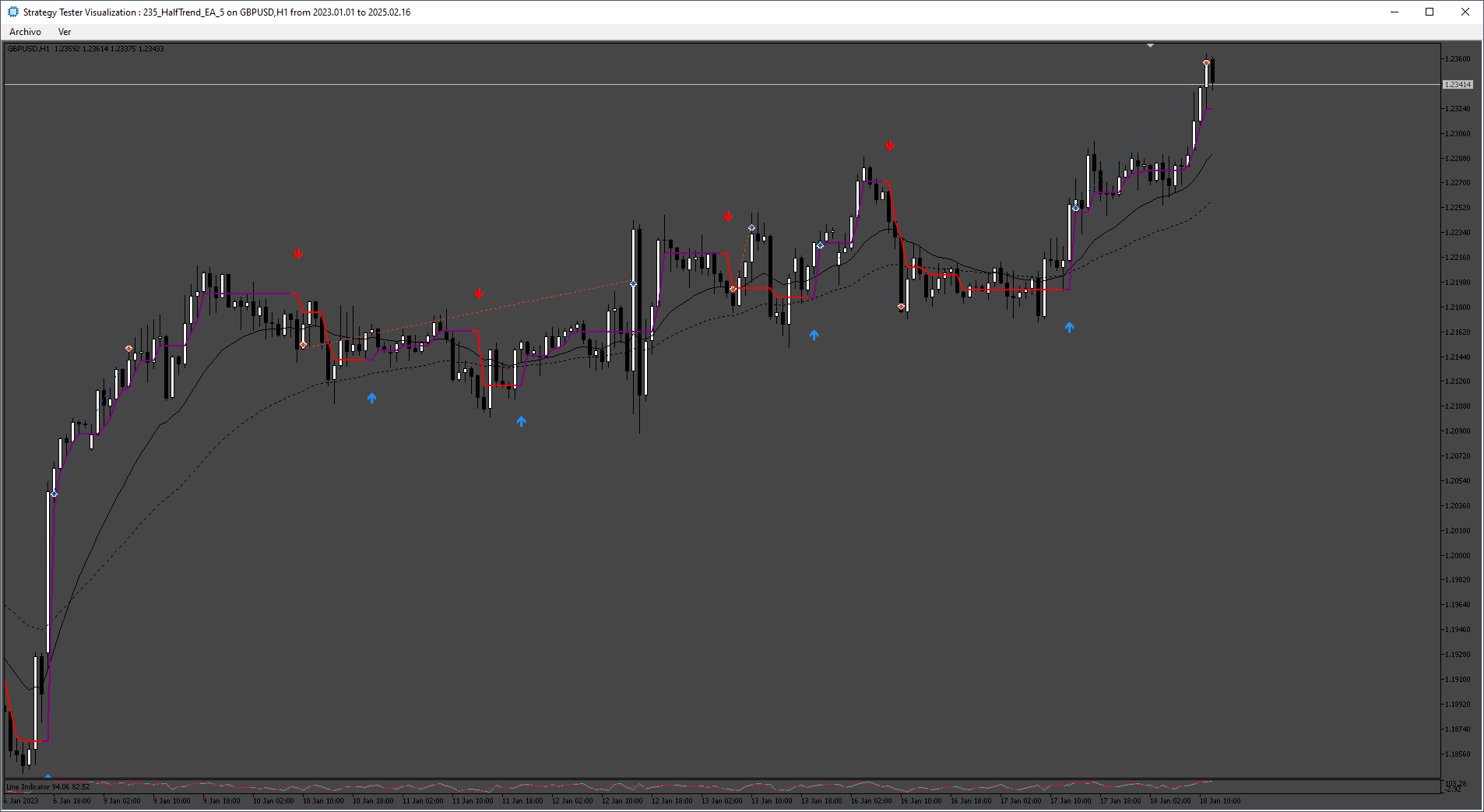Viewport: 1484px width, 812px height.
Task: Click the Strategy Tester app icon in title bar
Action: coord(12,12)
